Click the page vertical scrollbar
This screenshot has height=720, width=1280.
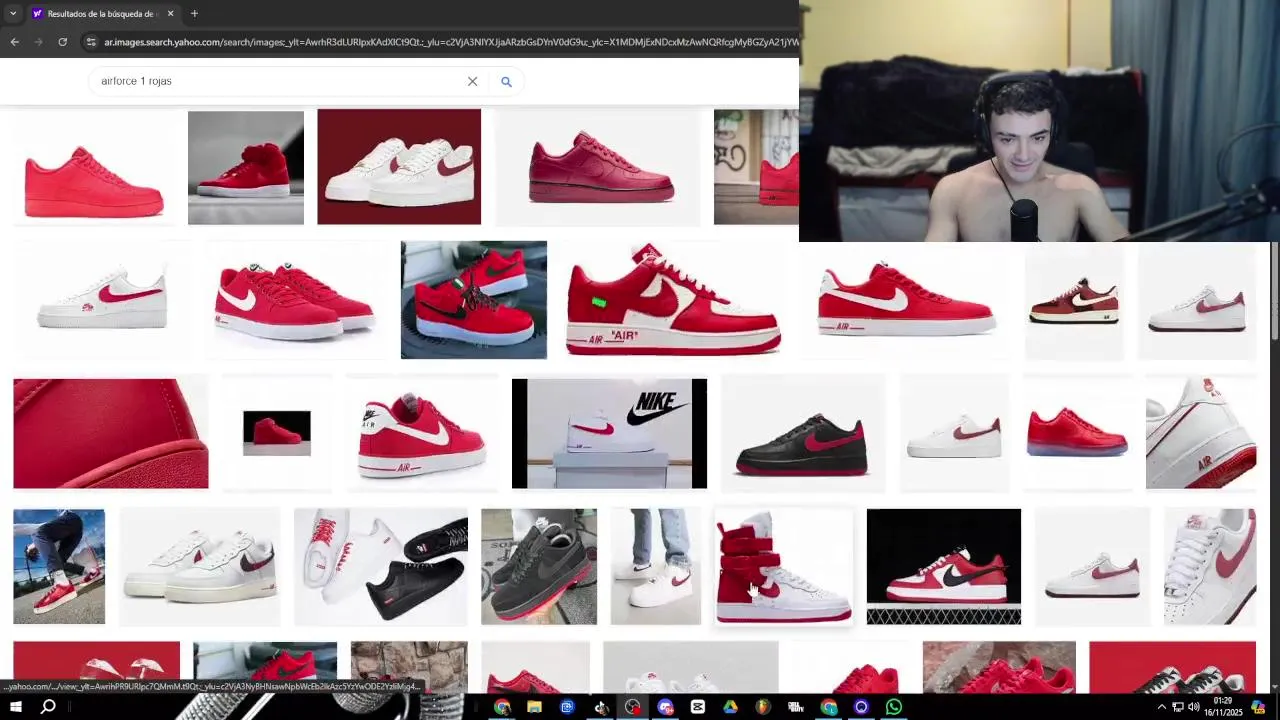click(1275, 290)
